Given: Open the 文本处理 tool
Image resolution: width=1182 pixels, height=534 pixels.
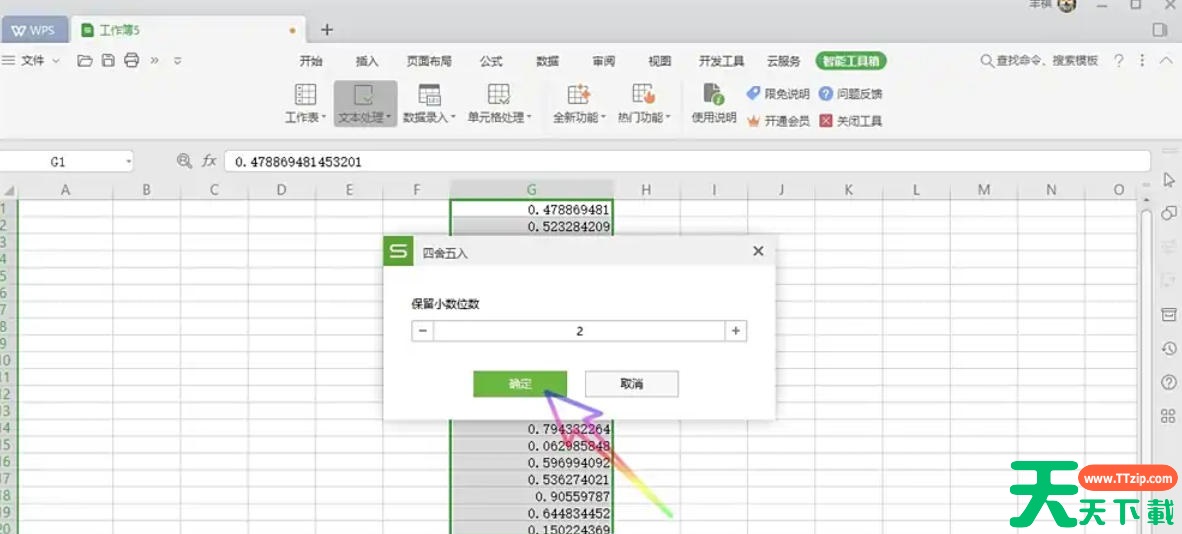Looking at the screenshot, I should pos(366,103).
